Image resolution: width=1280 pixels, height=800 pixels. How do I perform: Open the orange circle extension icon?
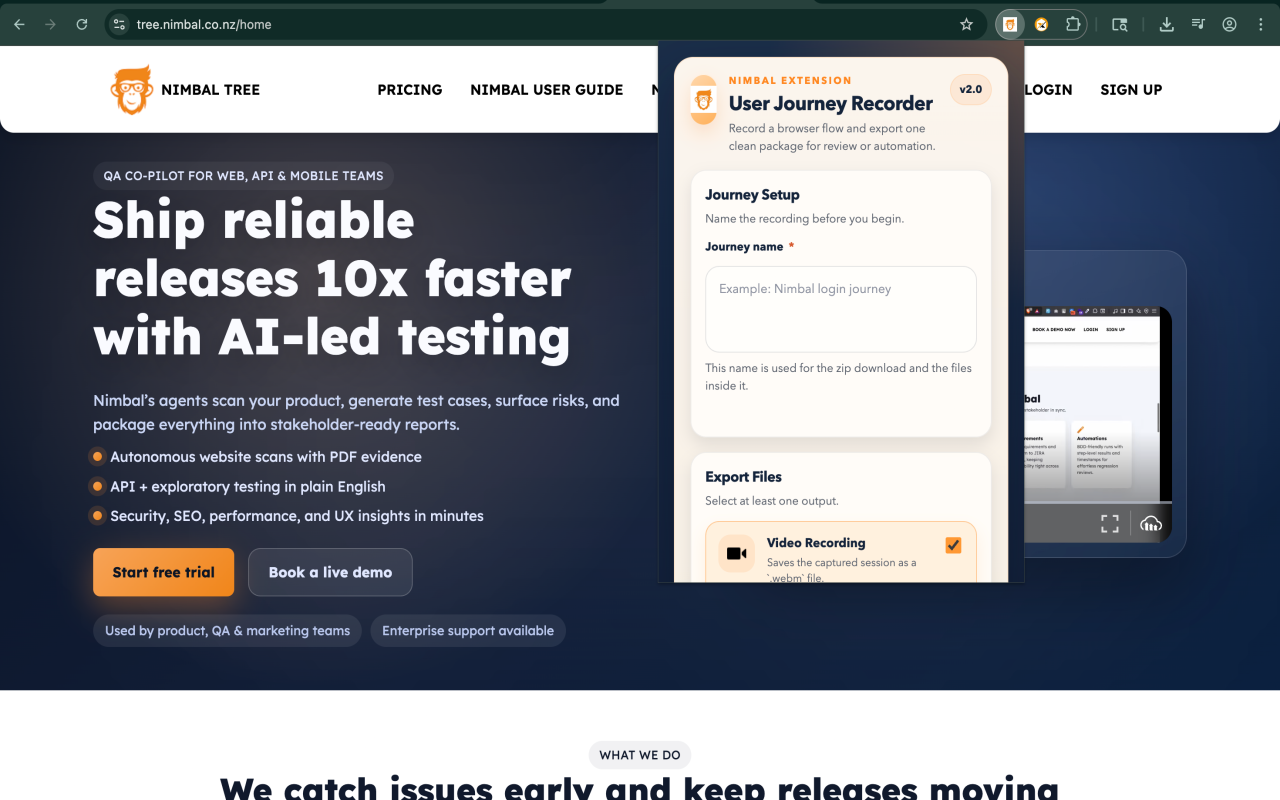[1041, 25]
